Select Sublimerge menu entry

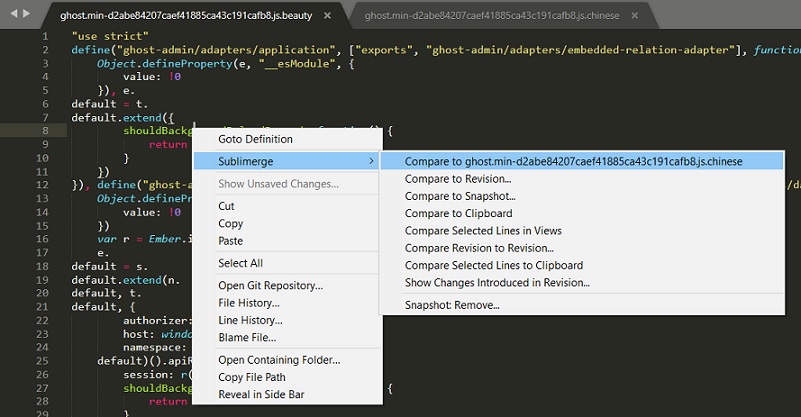(288, 161)
